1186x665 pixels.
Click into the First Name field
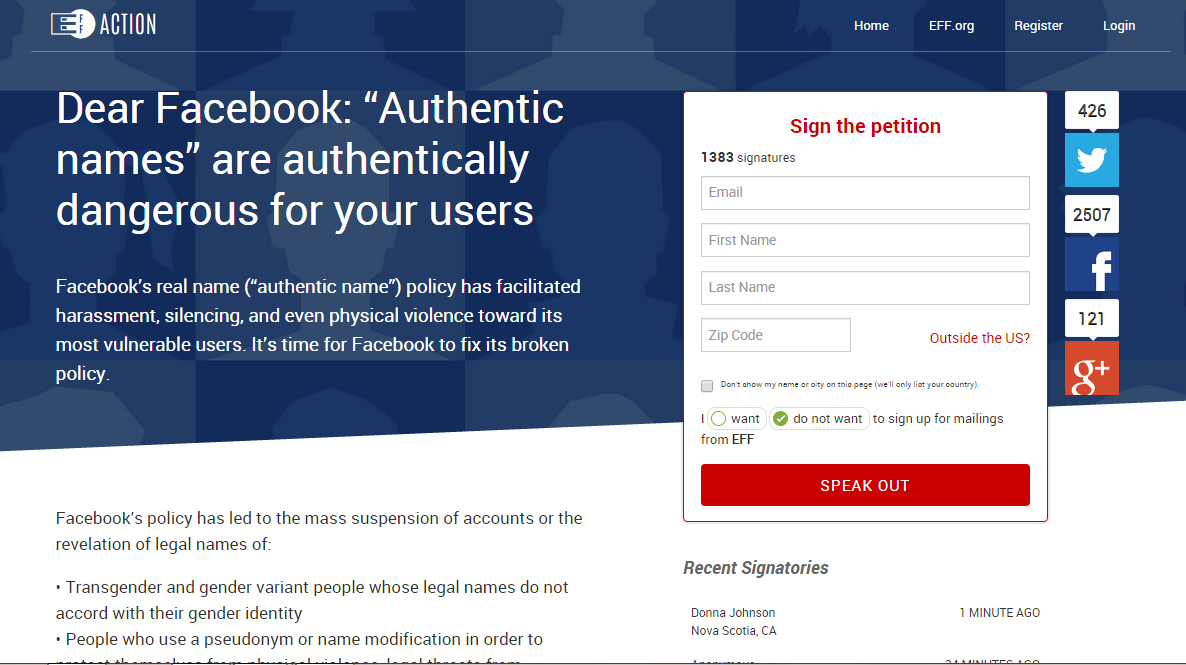(865, 240)
